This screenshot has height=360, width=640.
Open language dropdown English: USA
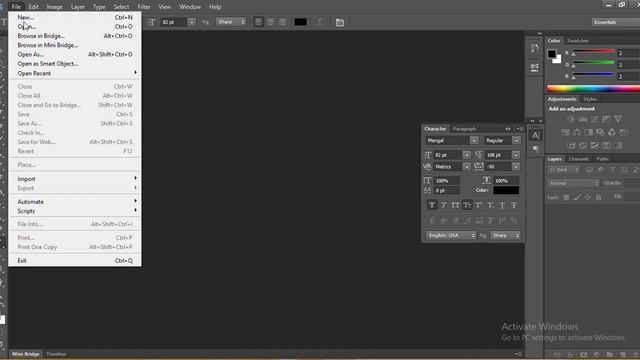pyautogui.click(x=451, y=236)
